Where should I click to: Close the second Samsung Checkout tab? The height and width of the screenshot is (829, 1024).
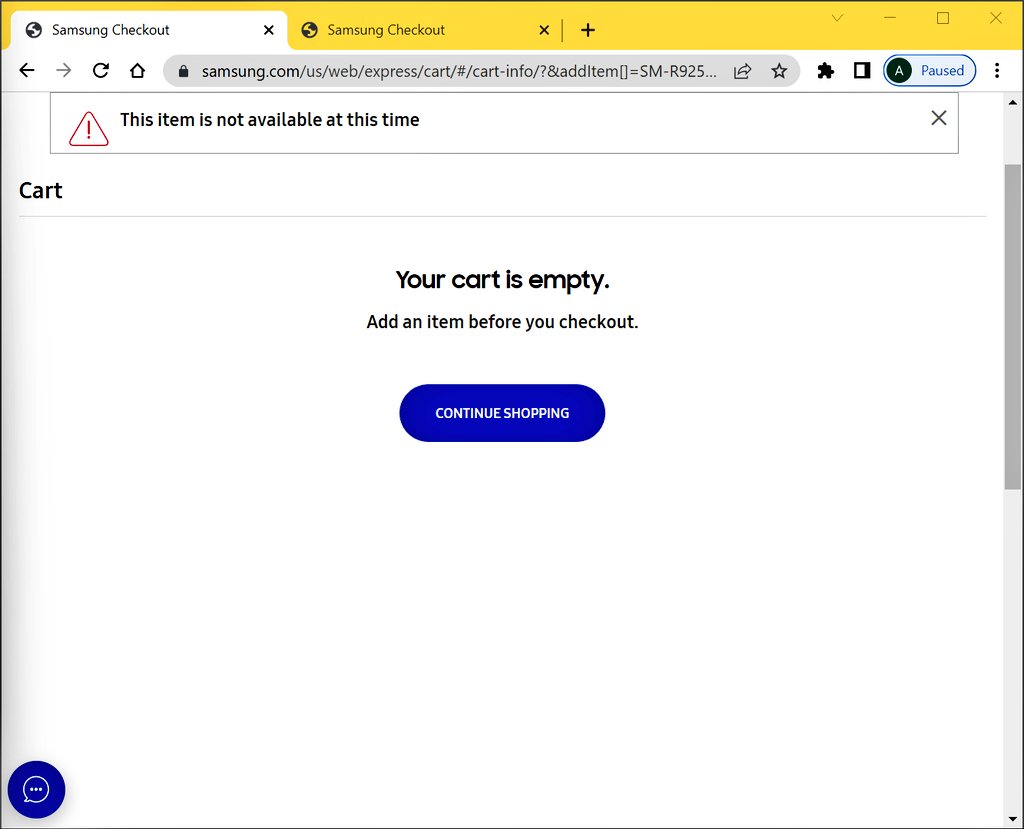point(544,30)
